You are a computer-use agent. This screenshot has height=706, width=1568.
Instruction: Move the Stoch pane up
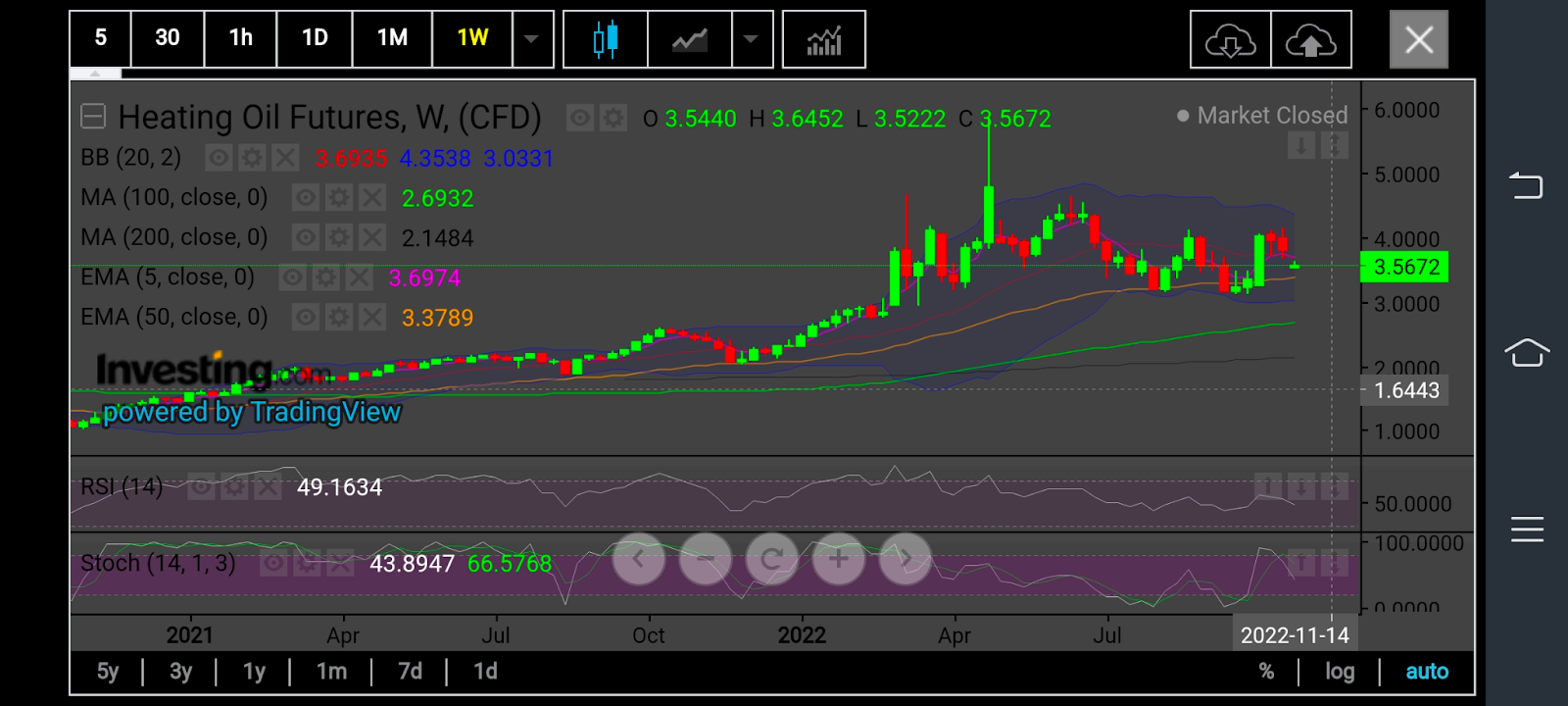click(x=1301, y=563)
